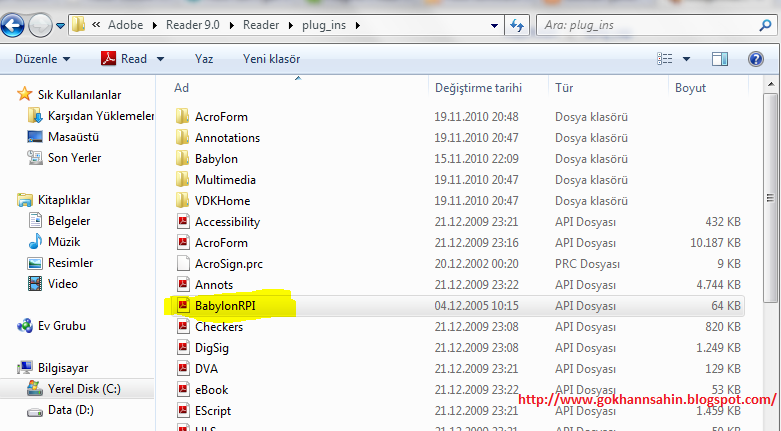Select the VDKHome folder icon
Viewport: 781px width, 431px height.
click(x=183, y=200)
